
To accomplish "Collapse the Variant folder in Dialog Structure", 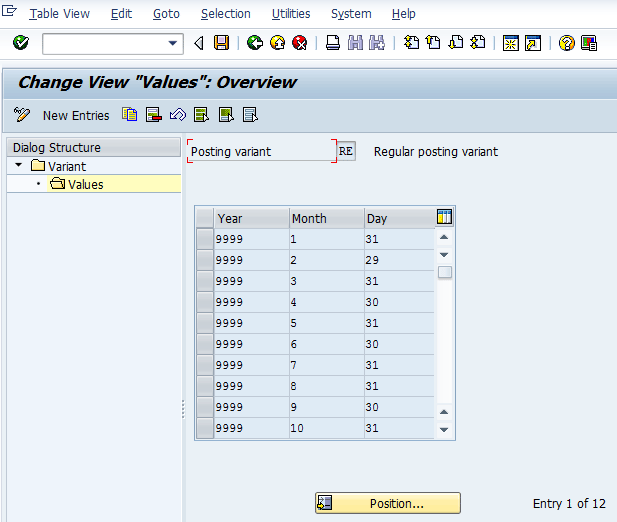I will [19, 166].
